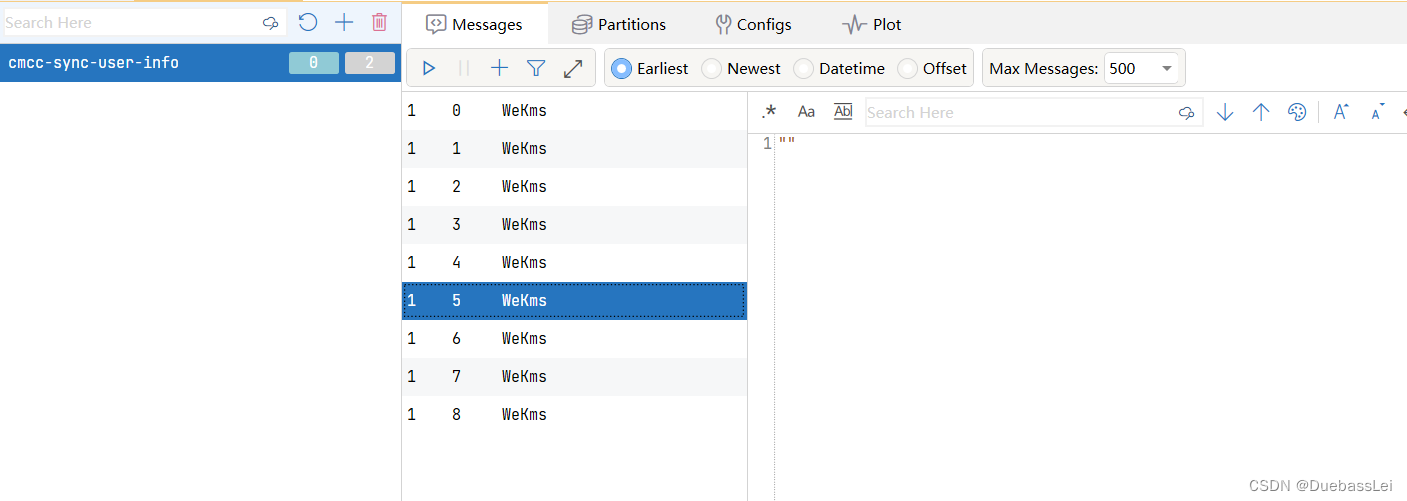Select message row with offset 4
Image resolution: width=1407 pixels, height=501 pixels.
click(574, 263)
